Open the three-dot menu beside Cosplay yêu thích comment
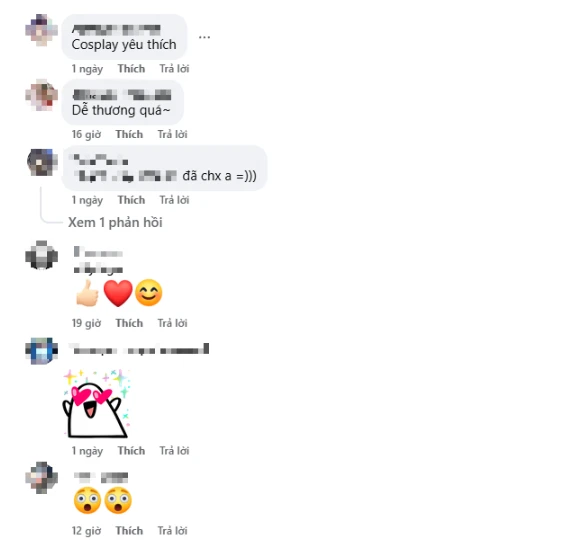The image size is (578, 553). pyautogui.click(x=204, y=37)
